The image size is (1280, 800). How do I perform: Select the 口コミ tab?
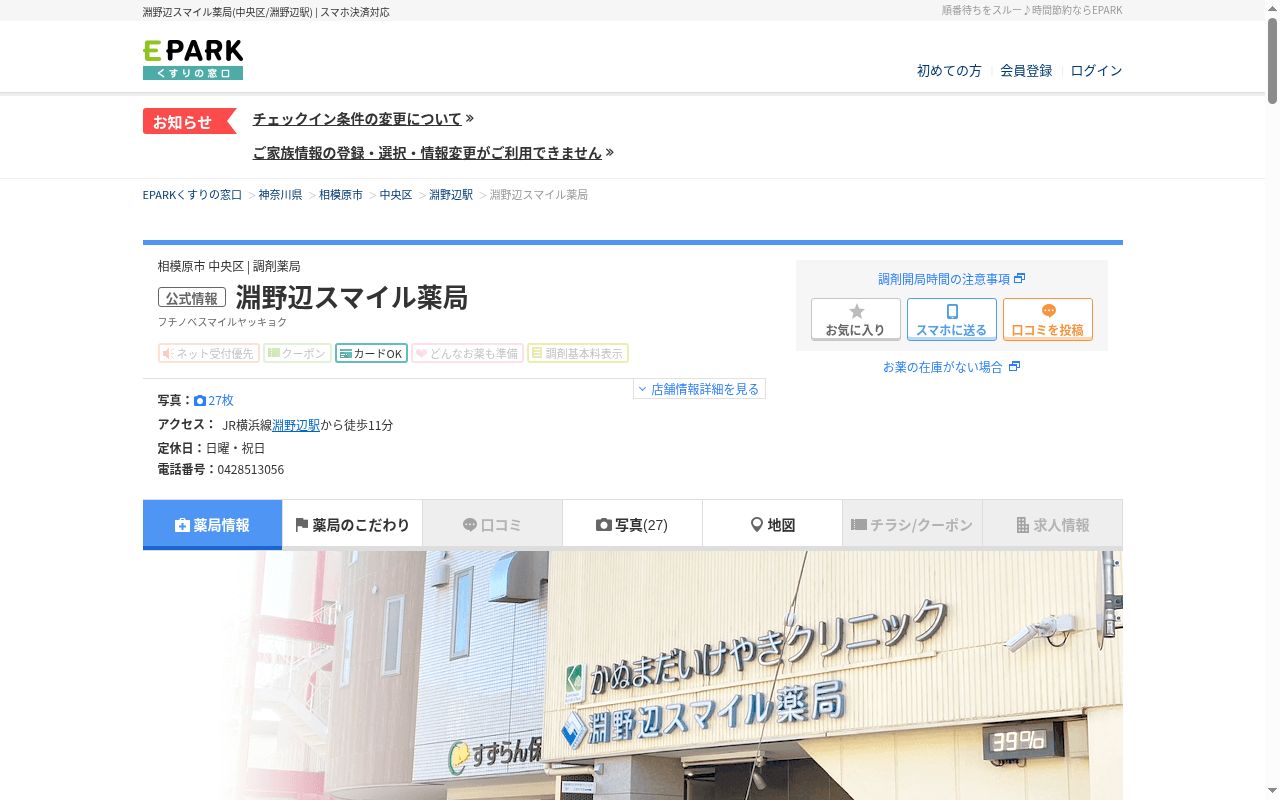[x=492, y=525]
